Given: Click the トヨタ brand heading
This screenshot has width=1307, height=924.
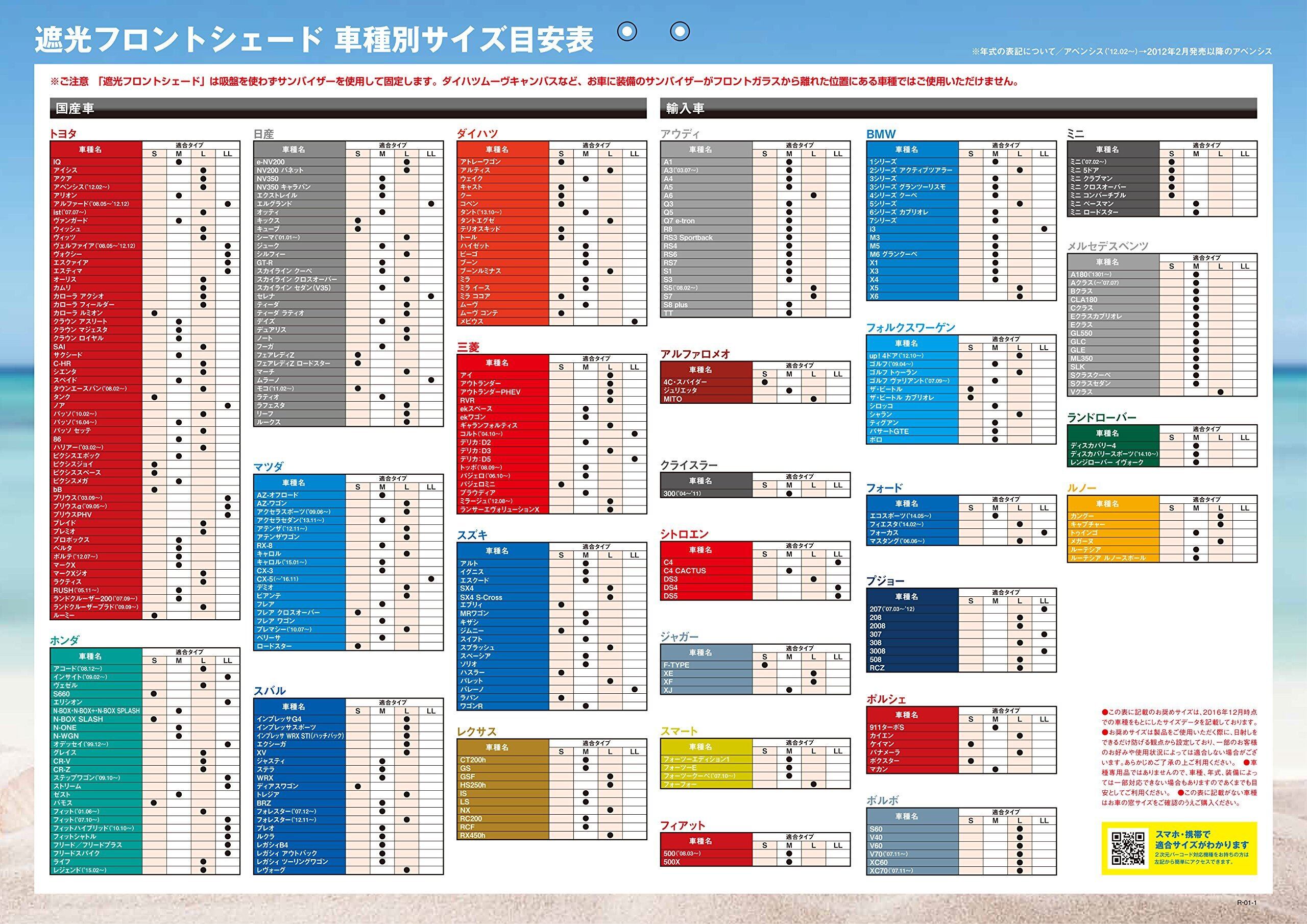Looking at the screenshot, I should [x=63, y=134].
